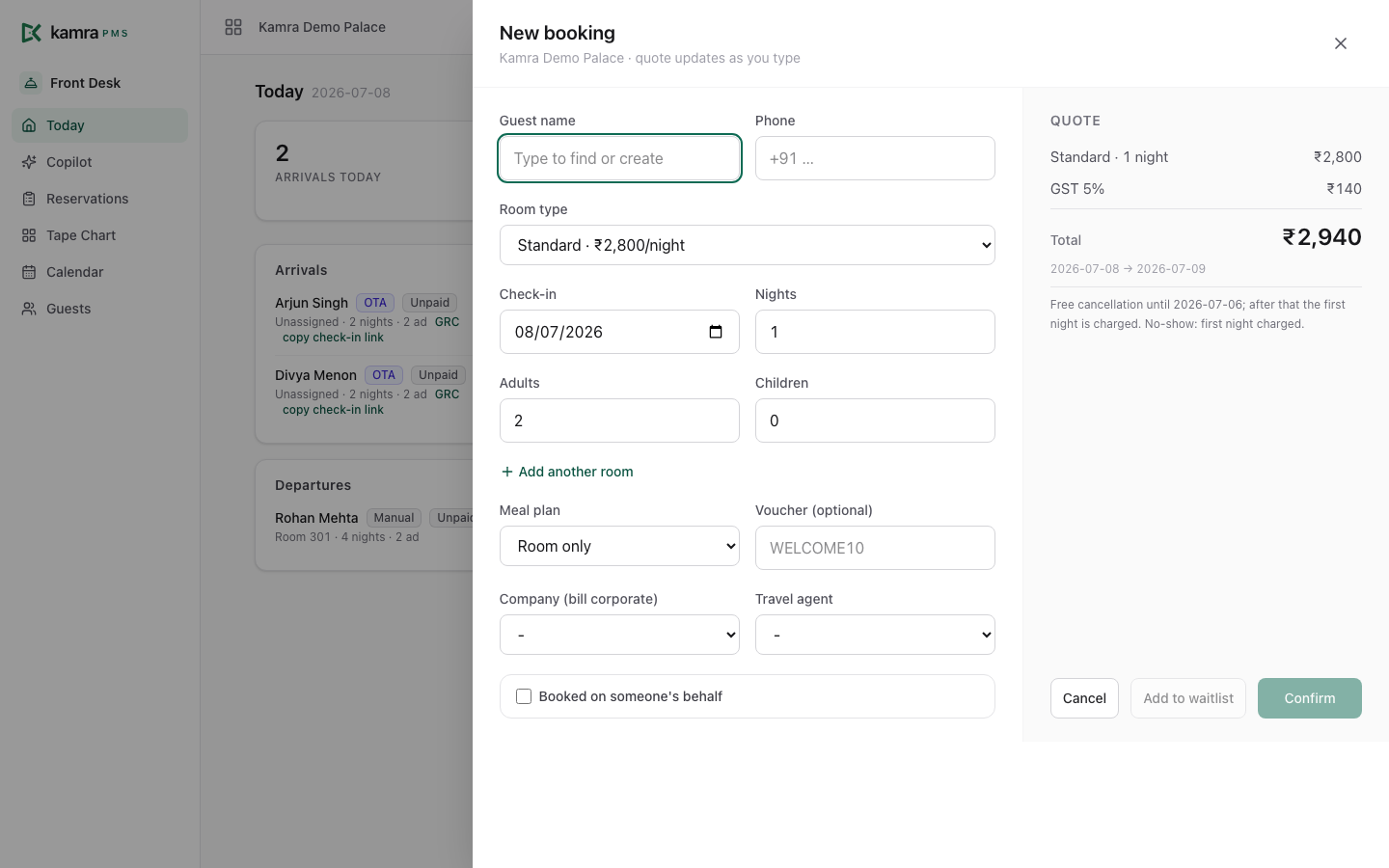Viewport: 1389px width, 868px height.
Task: Click Add another room link
Action: pyautogui.click(x=567, y=472)
